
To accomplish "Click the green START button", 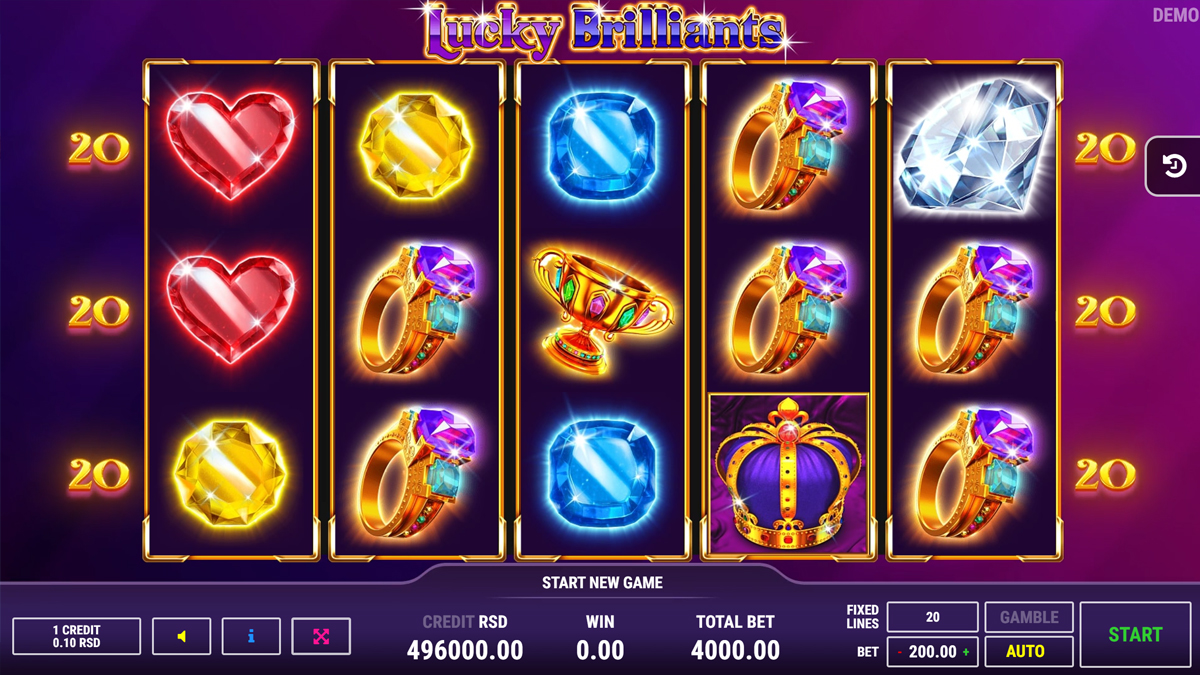I will click(1135, 634).
